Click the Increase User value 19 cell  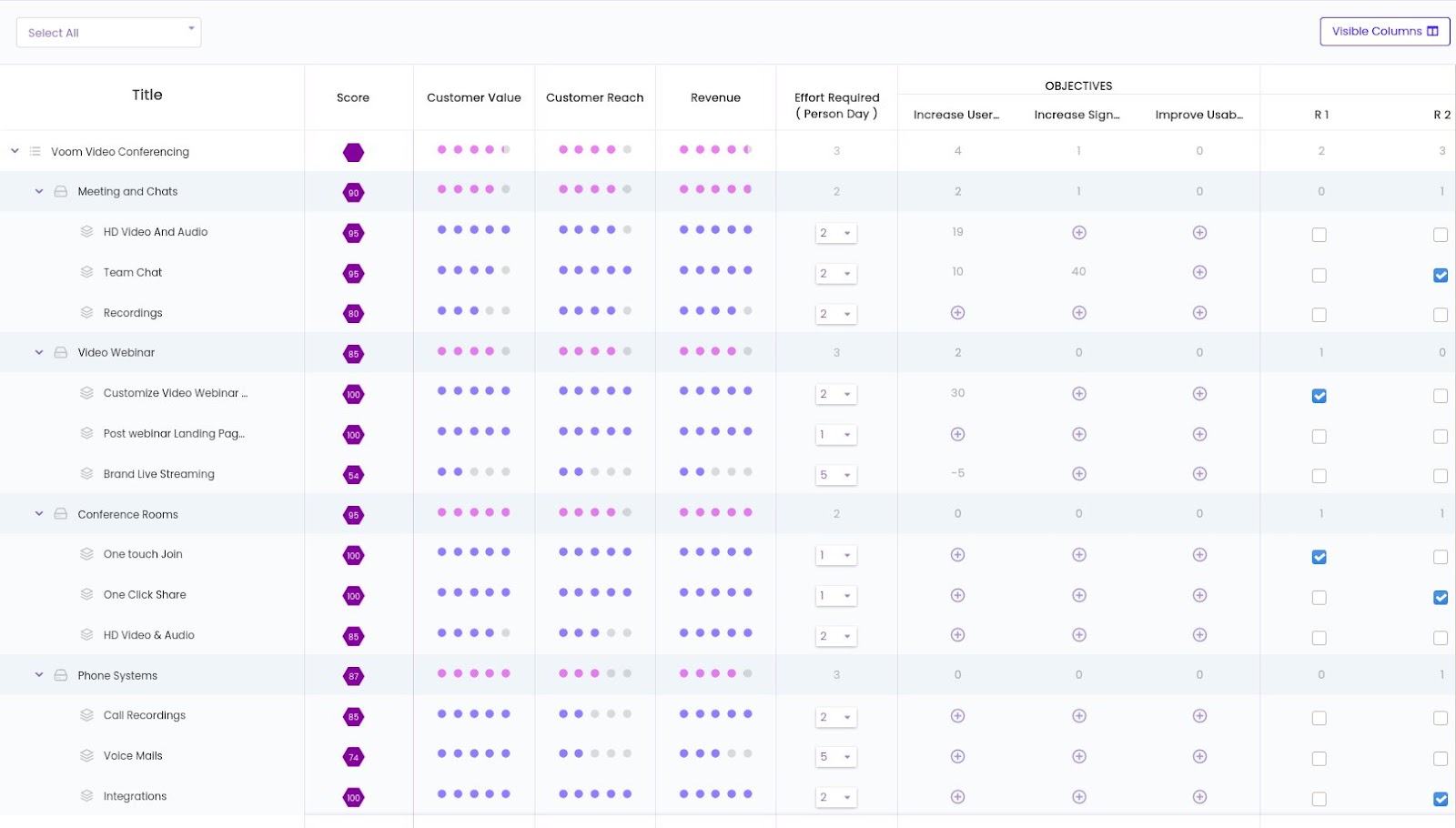pos(957,232)
